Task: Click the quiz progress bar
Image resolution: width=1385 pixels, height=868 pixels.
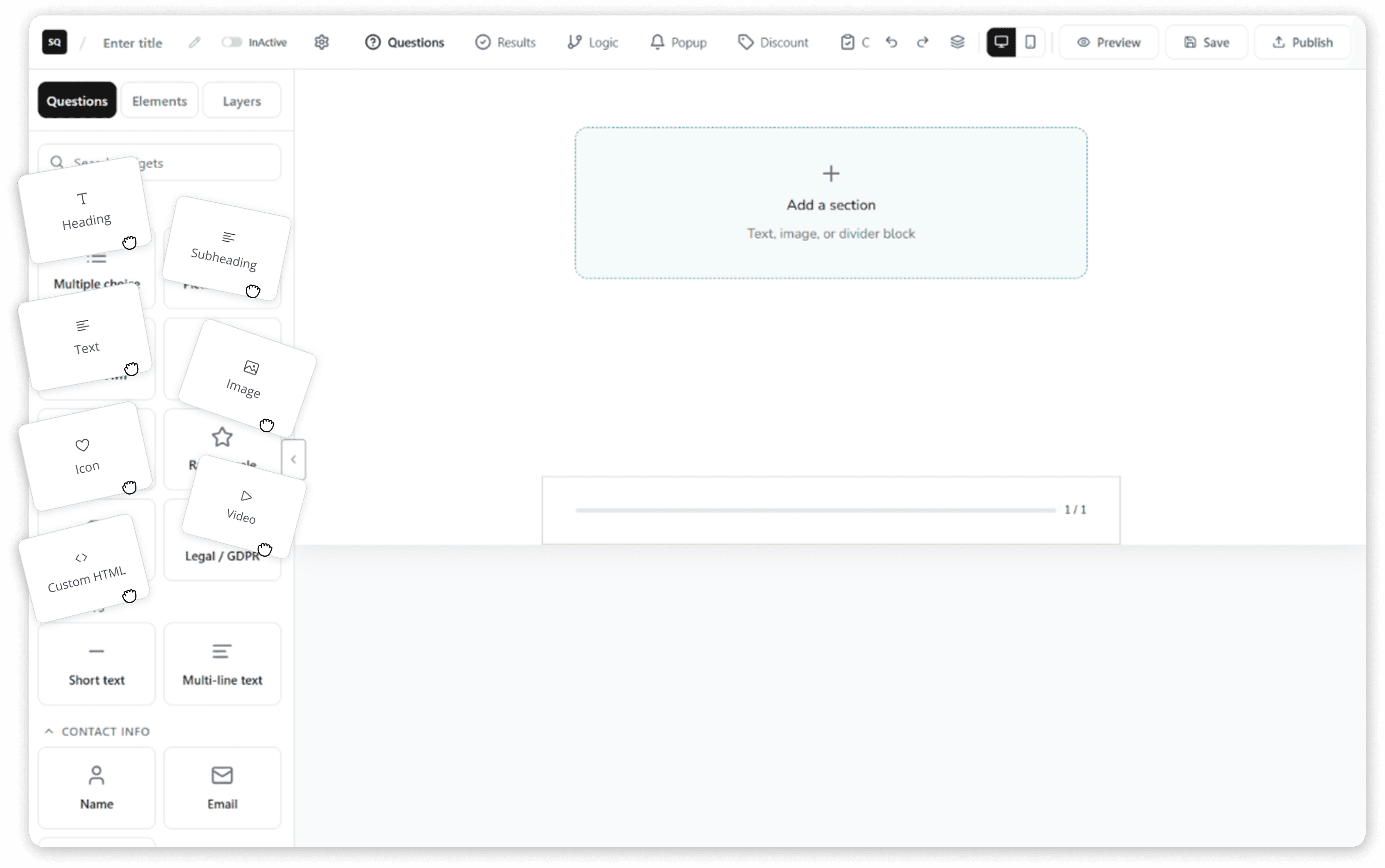Action: (x=815, y=510)
